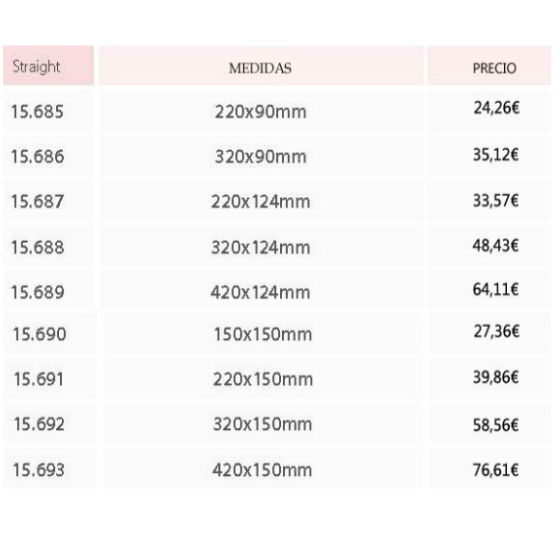Choose product code 15.690
This screenshot has height=560, width=560.
(x=39, y=334)
